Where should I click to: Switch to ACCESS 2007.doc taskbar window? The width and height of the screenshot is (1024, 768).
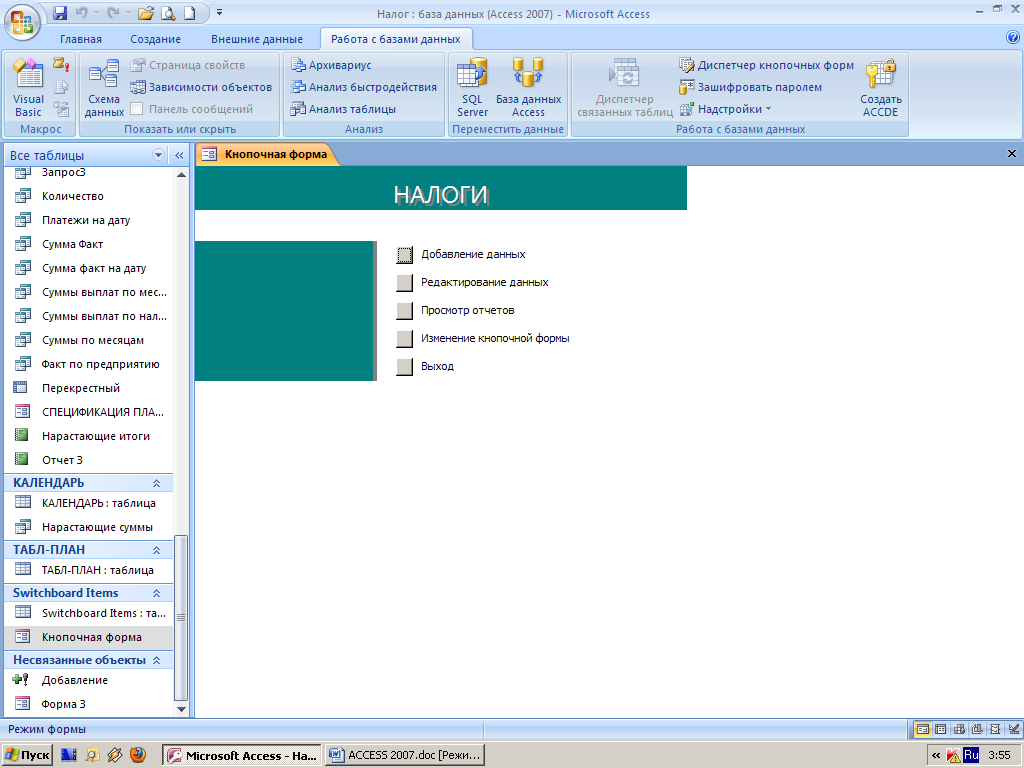coord(406,755)
